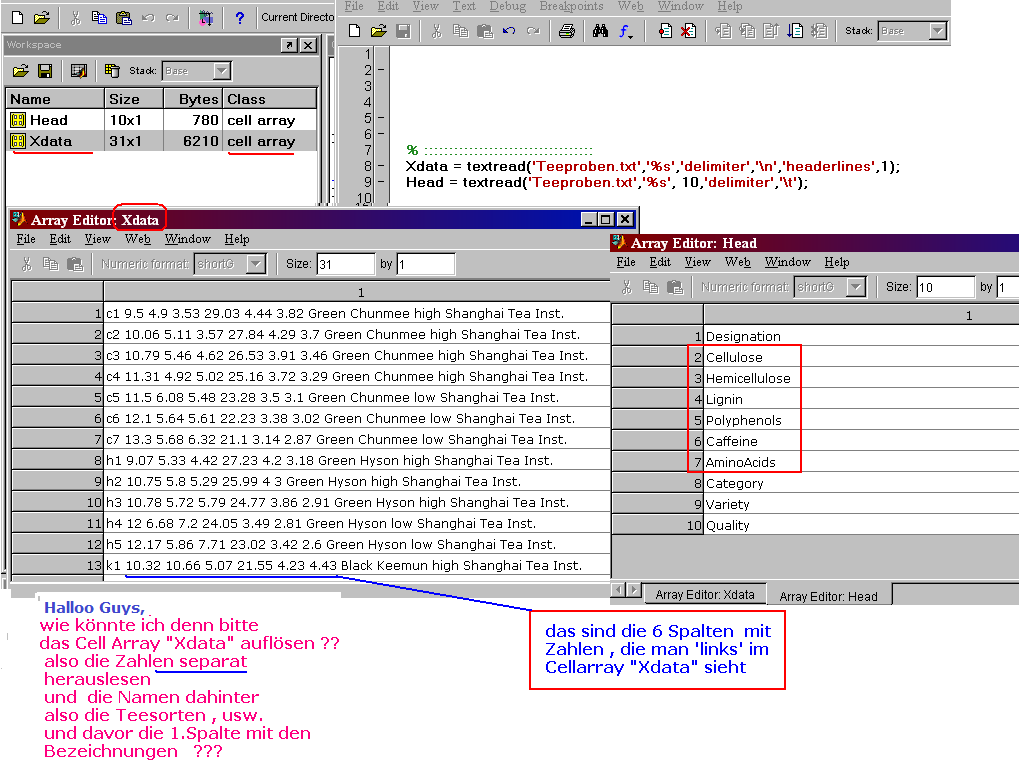Open Numeric format dropdown in Xdata editor

256,264
